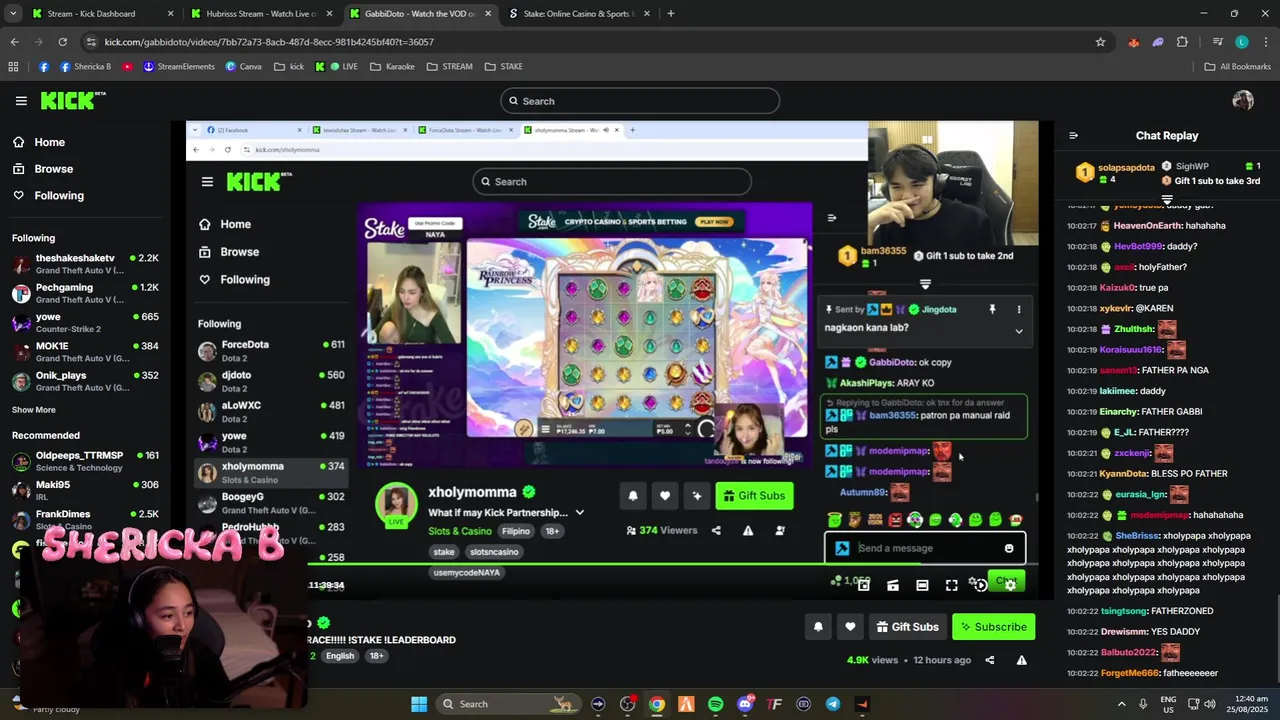The image size is (1280, 720).
Task: Expand Show More under Following
Action: coord(34,410)
